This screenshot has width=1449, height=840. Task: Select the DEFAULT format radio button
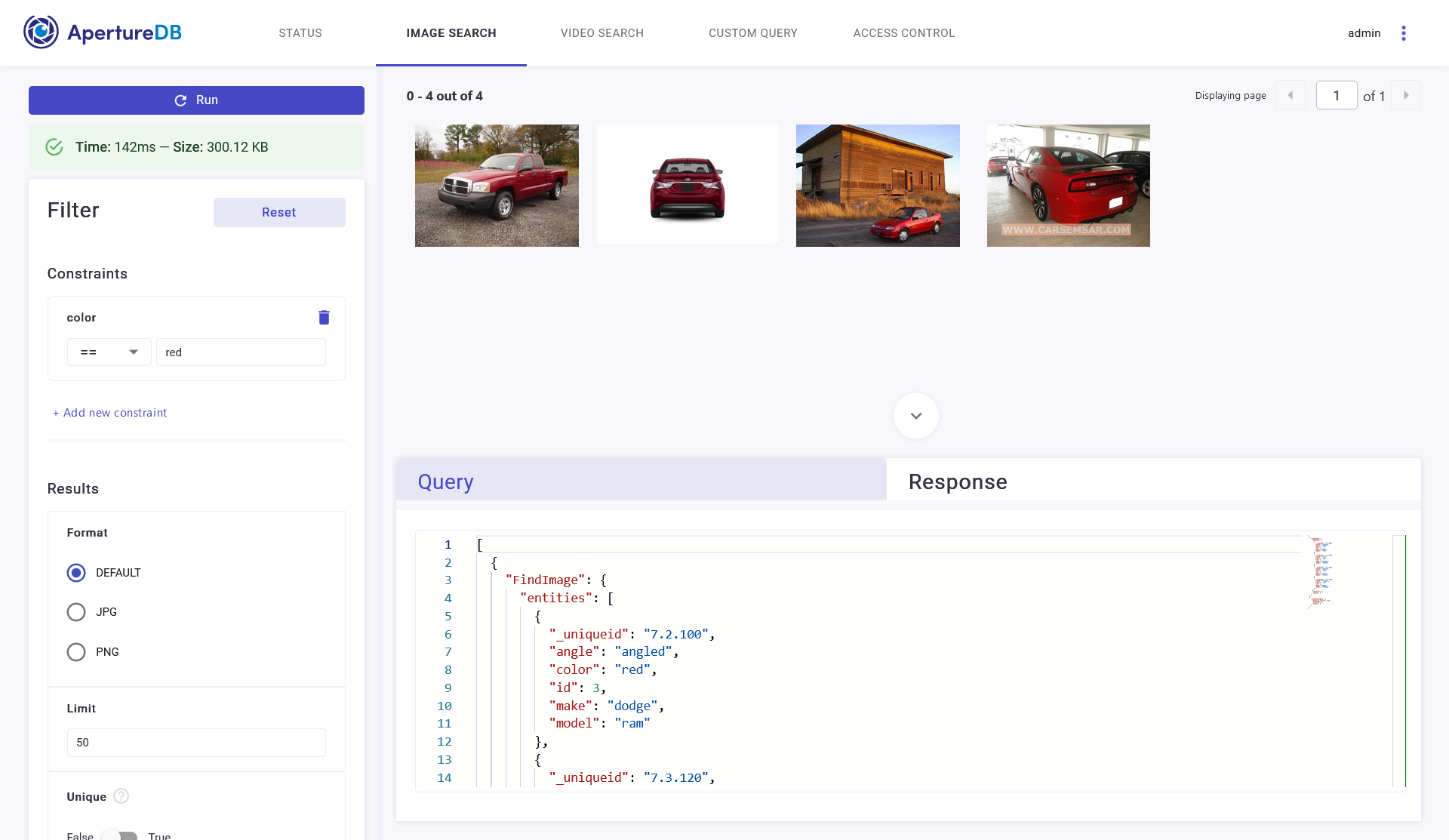coord(76,573)
